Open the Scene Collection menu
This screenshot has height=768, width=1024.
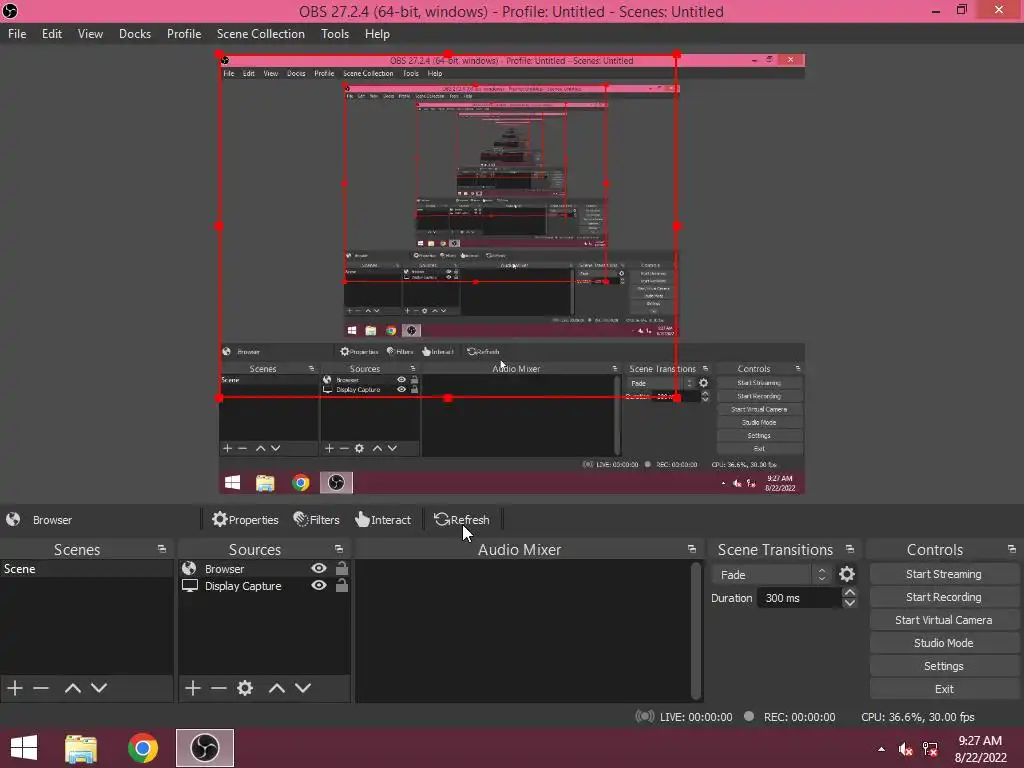(x=261, y=34)
